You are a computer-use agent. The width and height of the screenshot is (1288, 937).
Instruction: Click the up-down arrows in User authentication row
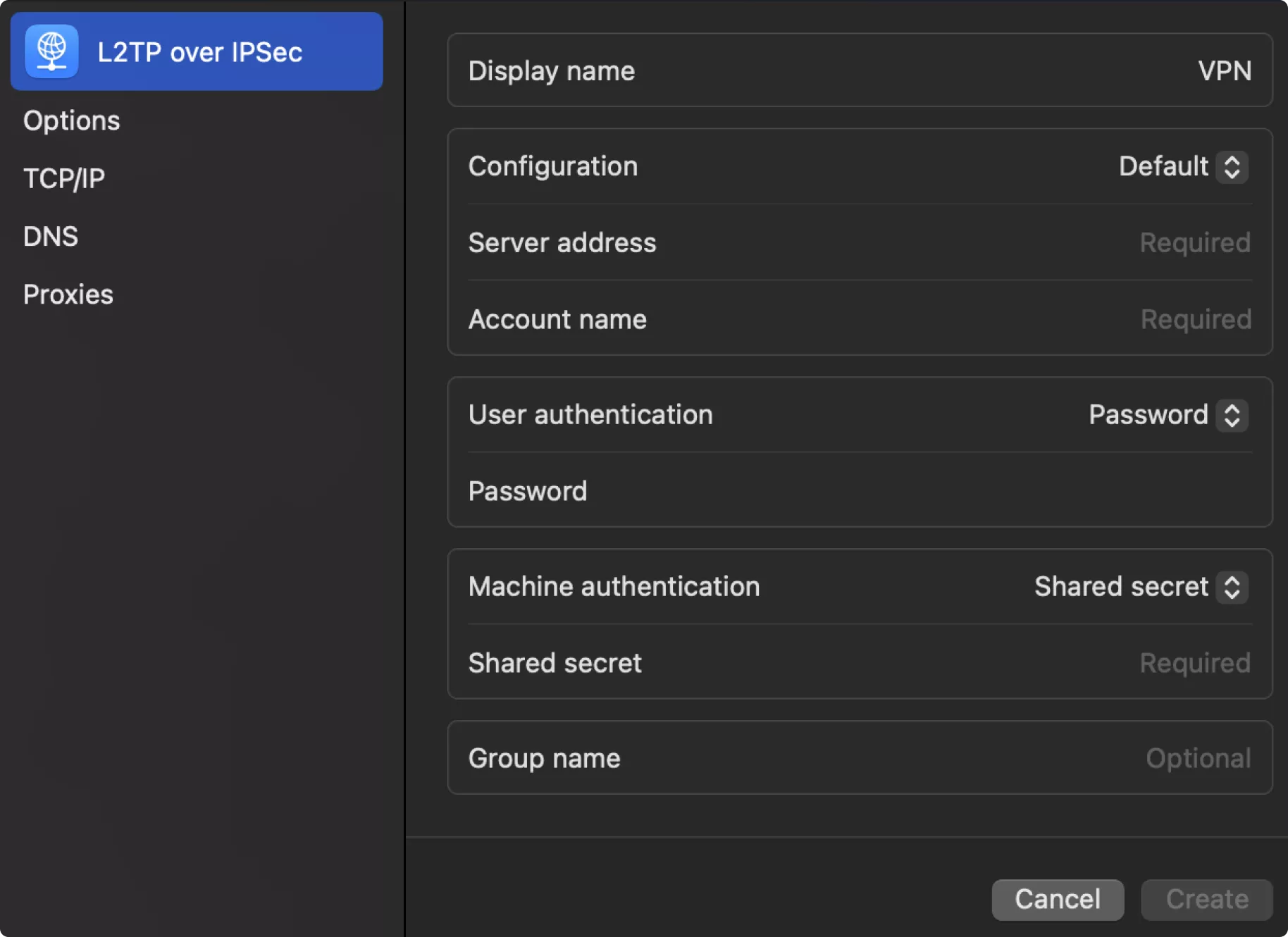pyautogui.click(x=1232, y=415)
